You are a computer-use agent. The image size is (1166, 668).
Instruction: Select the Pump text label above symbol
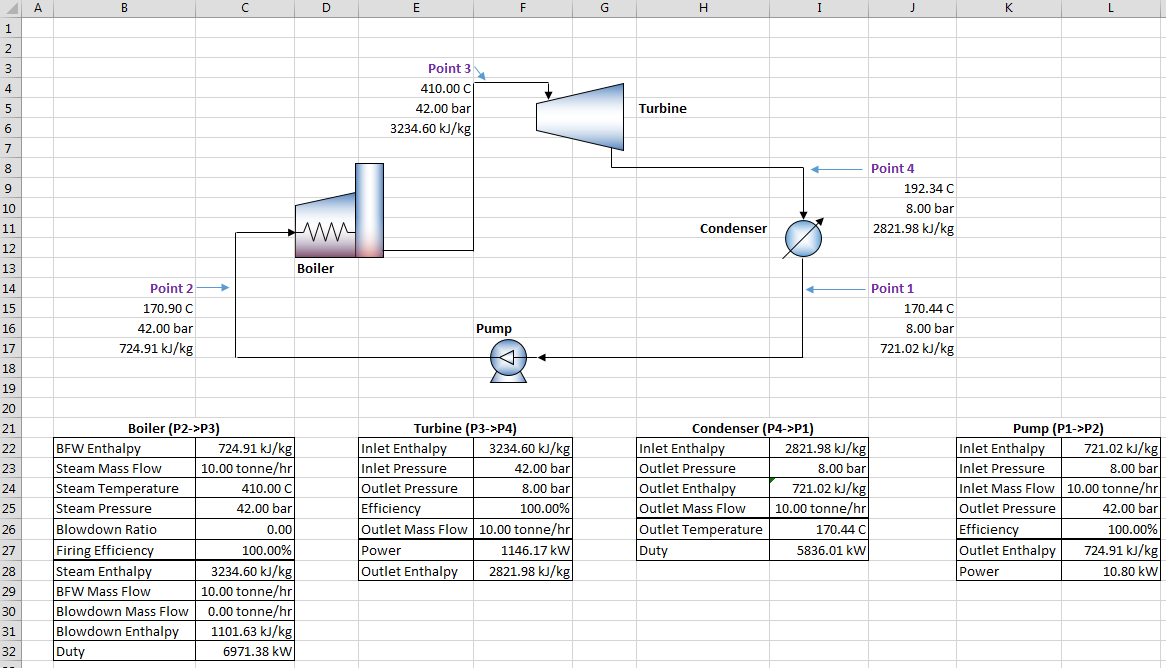point(494,329)
